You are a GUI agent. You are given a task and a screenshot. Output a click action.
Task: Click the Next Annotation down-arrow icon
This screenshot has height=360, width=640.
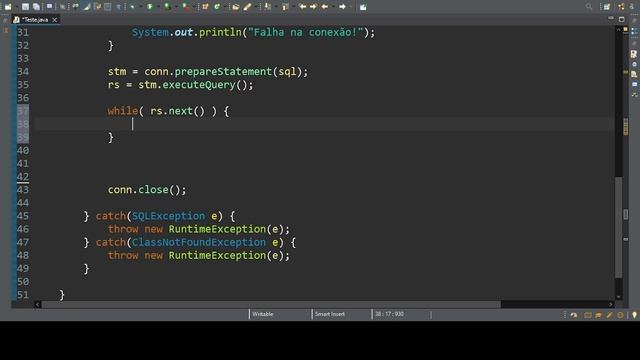tap(267, 7)
